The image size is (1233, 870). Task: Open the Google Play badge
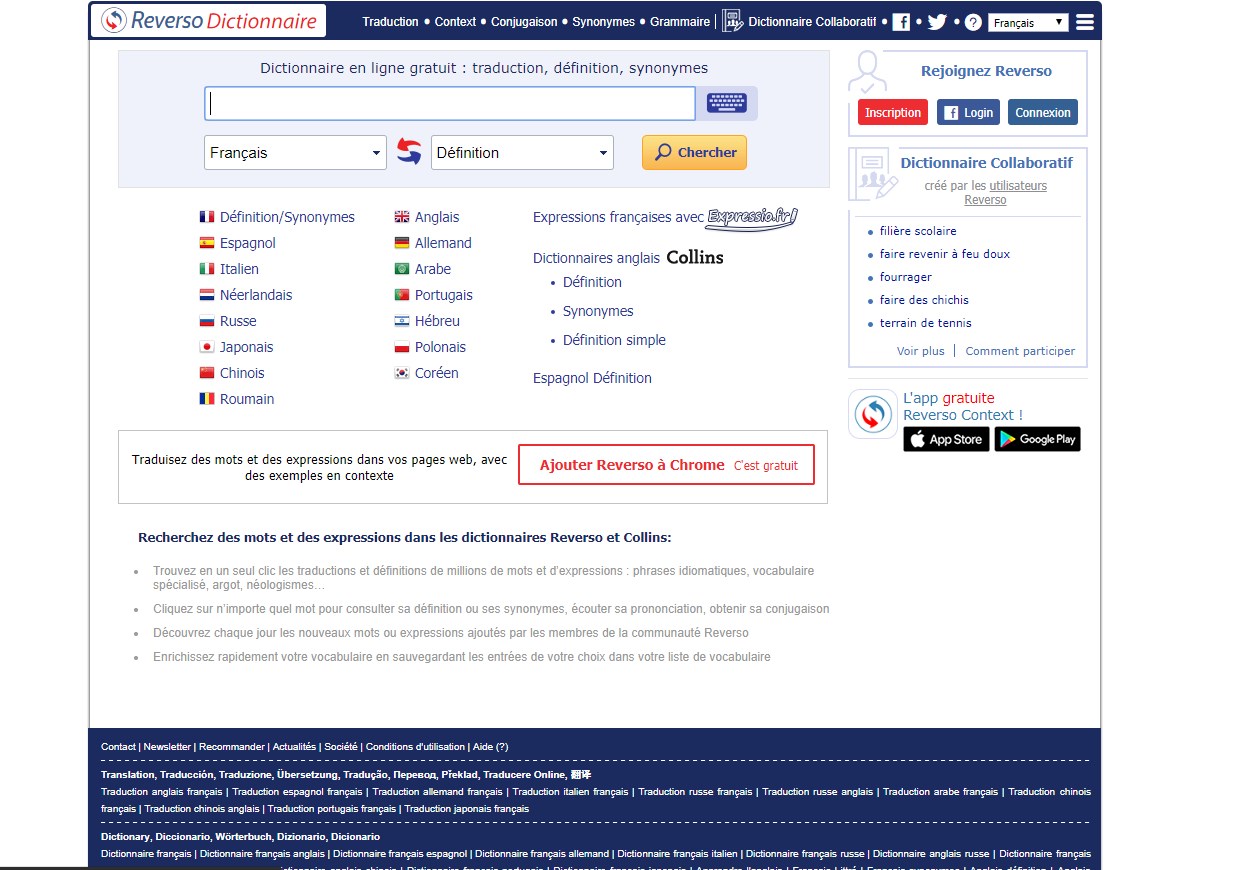click(1037, 438)
